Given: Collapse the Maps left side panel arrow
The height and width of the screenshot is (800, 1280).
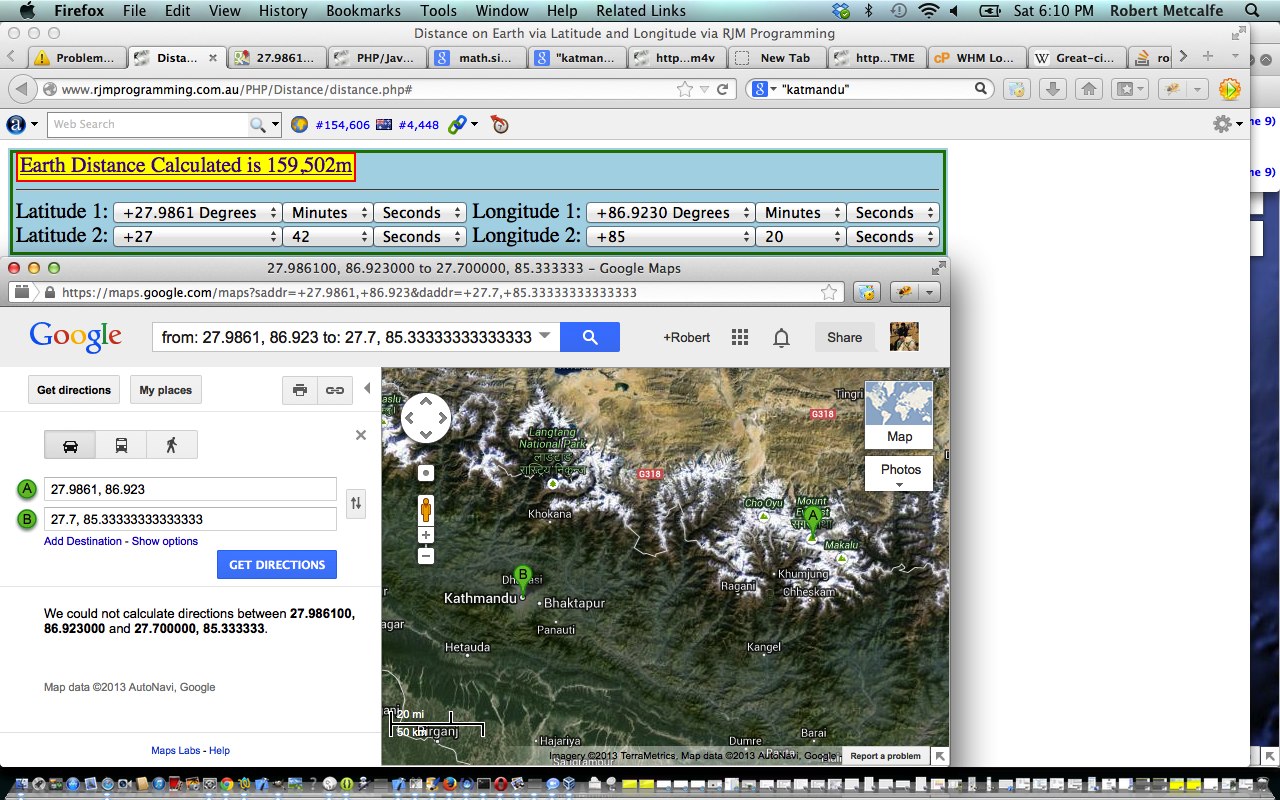Looking at the screenshot, I should pyautogui.click(x=367, y=389).
